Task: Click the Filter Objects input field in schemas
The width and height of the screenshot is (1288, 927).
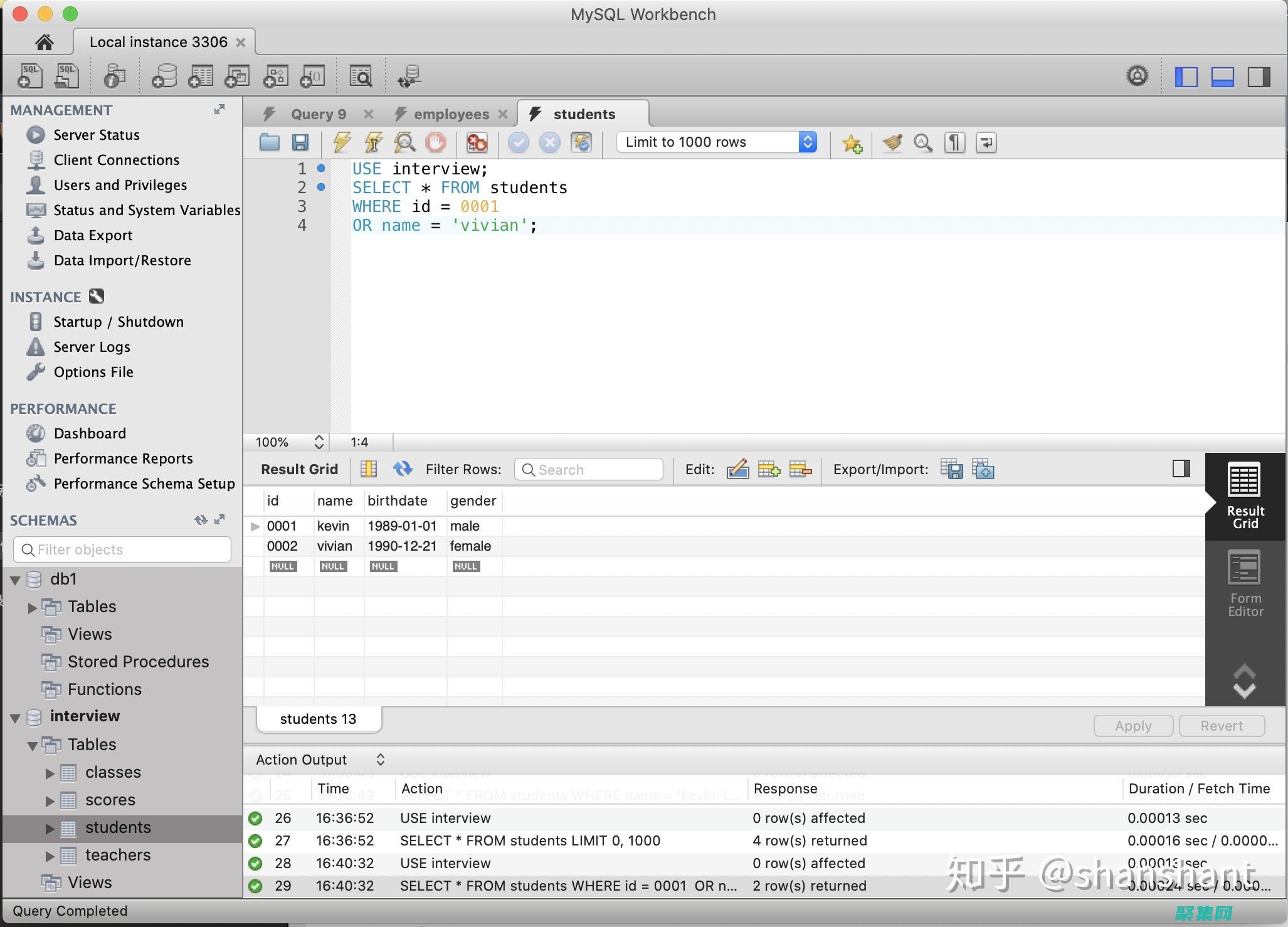Action: coord(119,549)
